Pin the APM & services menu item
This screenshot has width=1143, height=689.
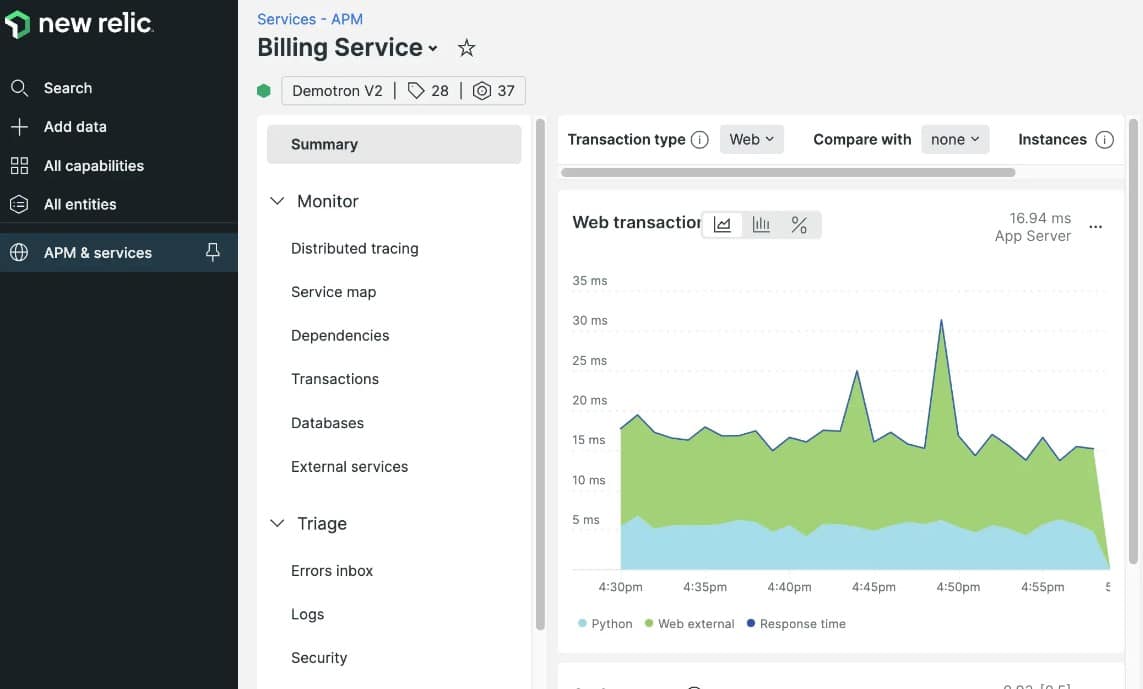point(212,253)
